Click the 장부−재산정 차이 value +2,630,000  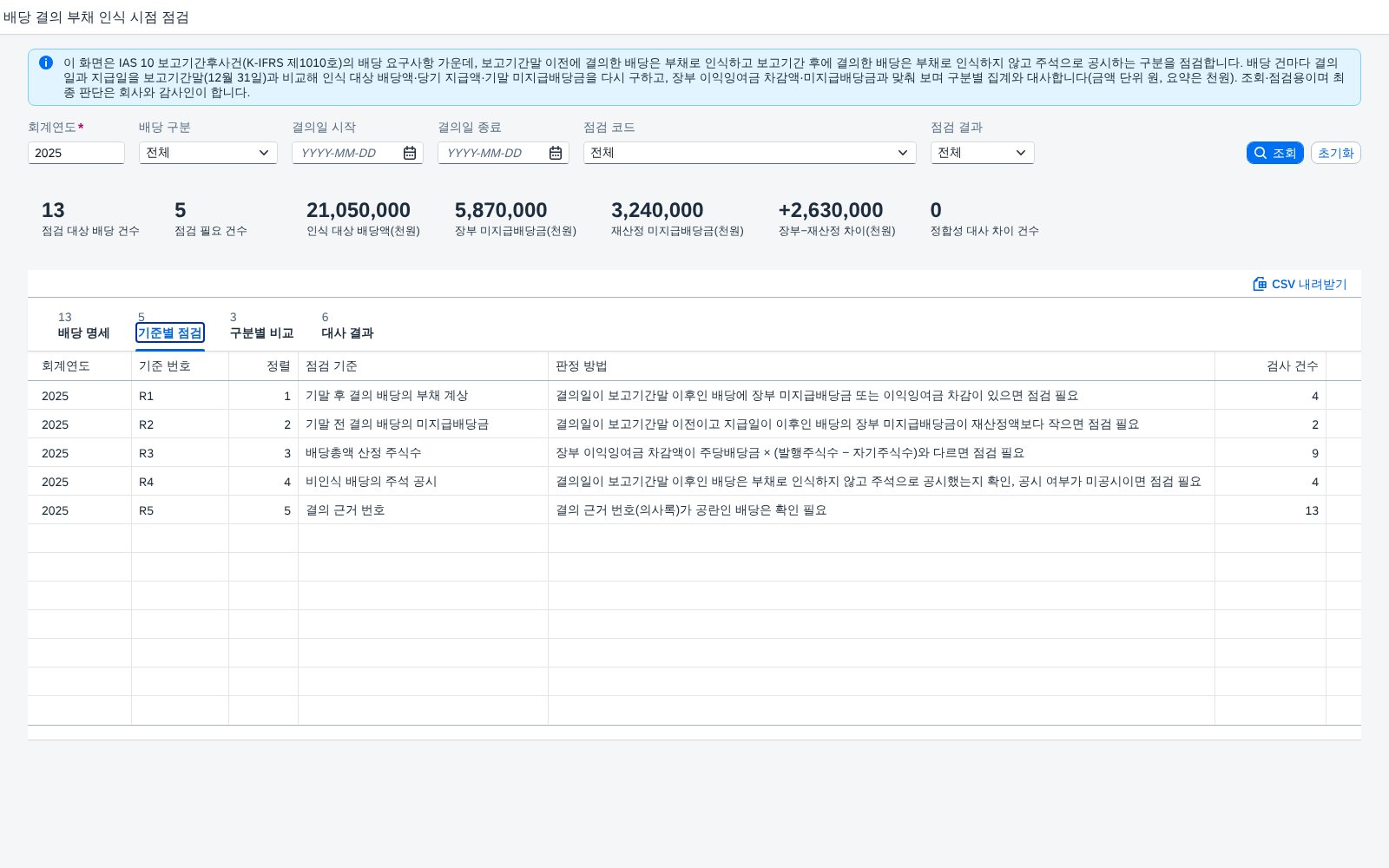[831, 210]
